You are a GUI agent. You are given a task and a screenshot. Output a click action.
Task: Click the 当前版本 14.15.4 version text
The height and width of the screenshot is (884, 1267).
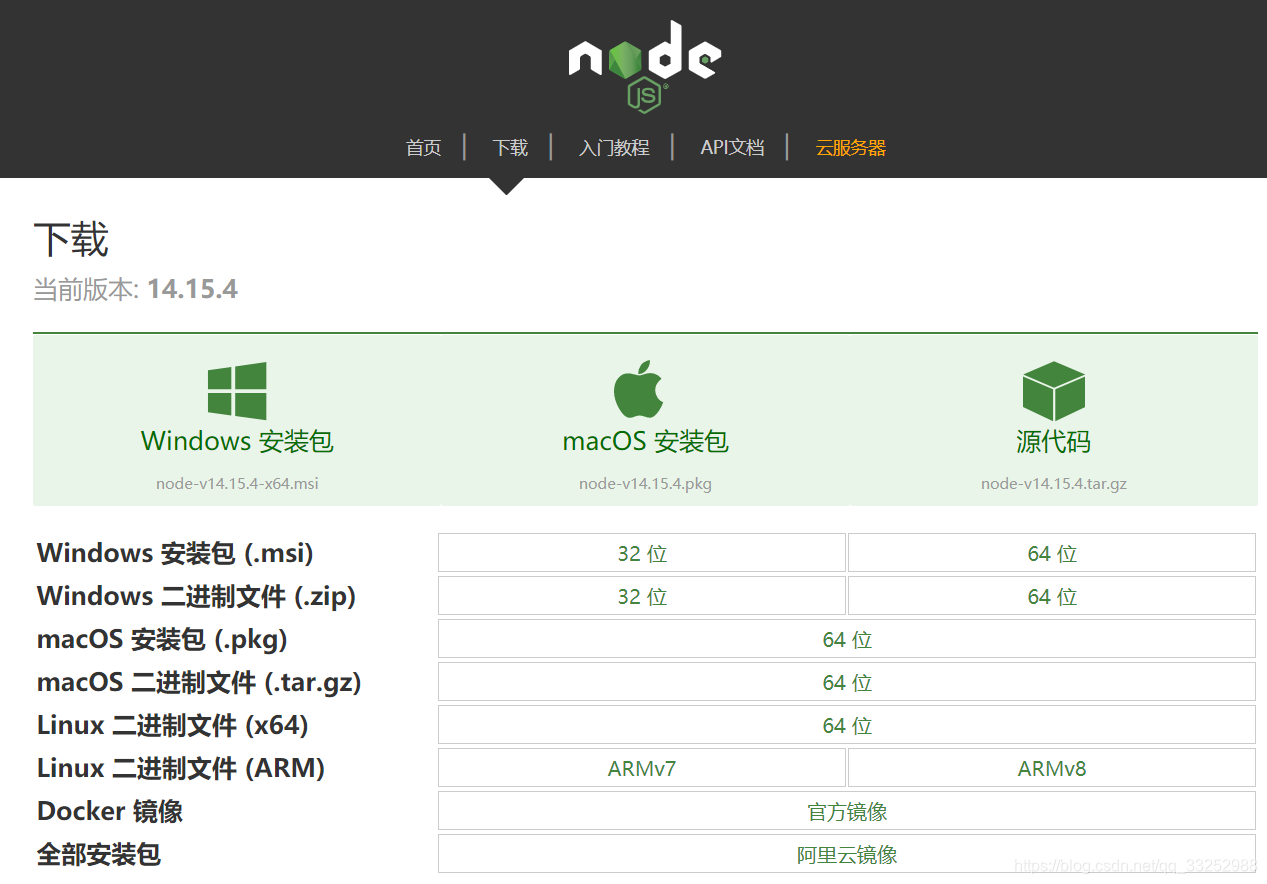[x=136, y=290]
